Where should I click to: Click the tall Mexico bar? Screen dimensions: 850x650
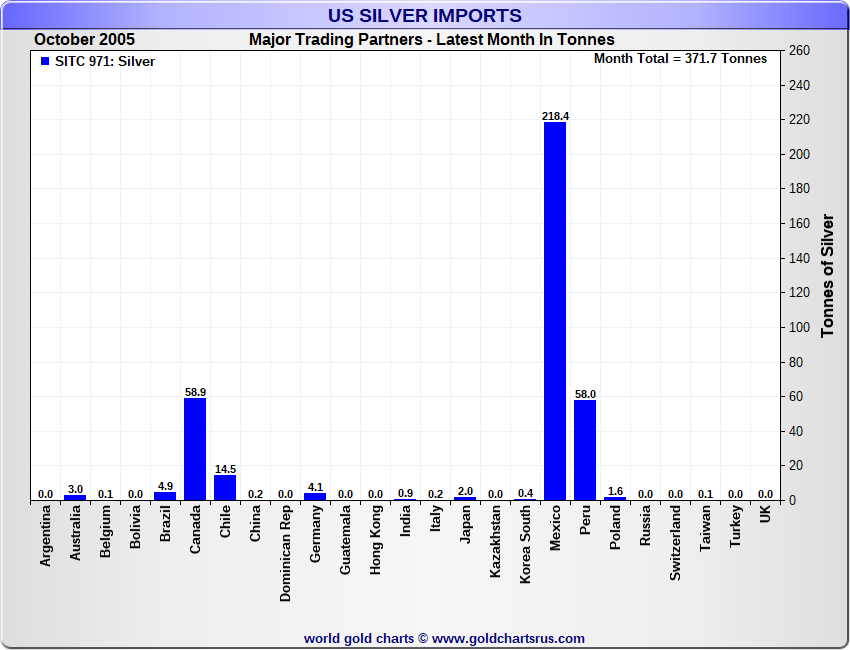(555, 310)
